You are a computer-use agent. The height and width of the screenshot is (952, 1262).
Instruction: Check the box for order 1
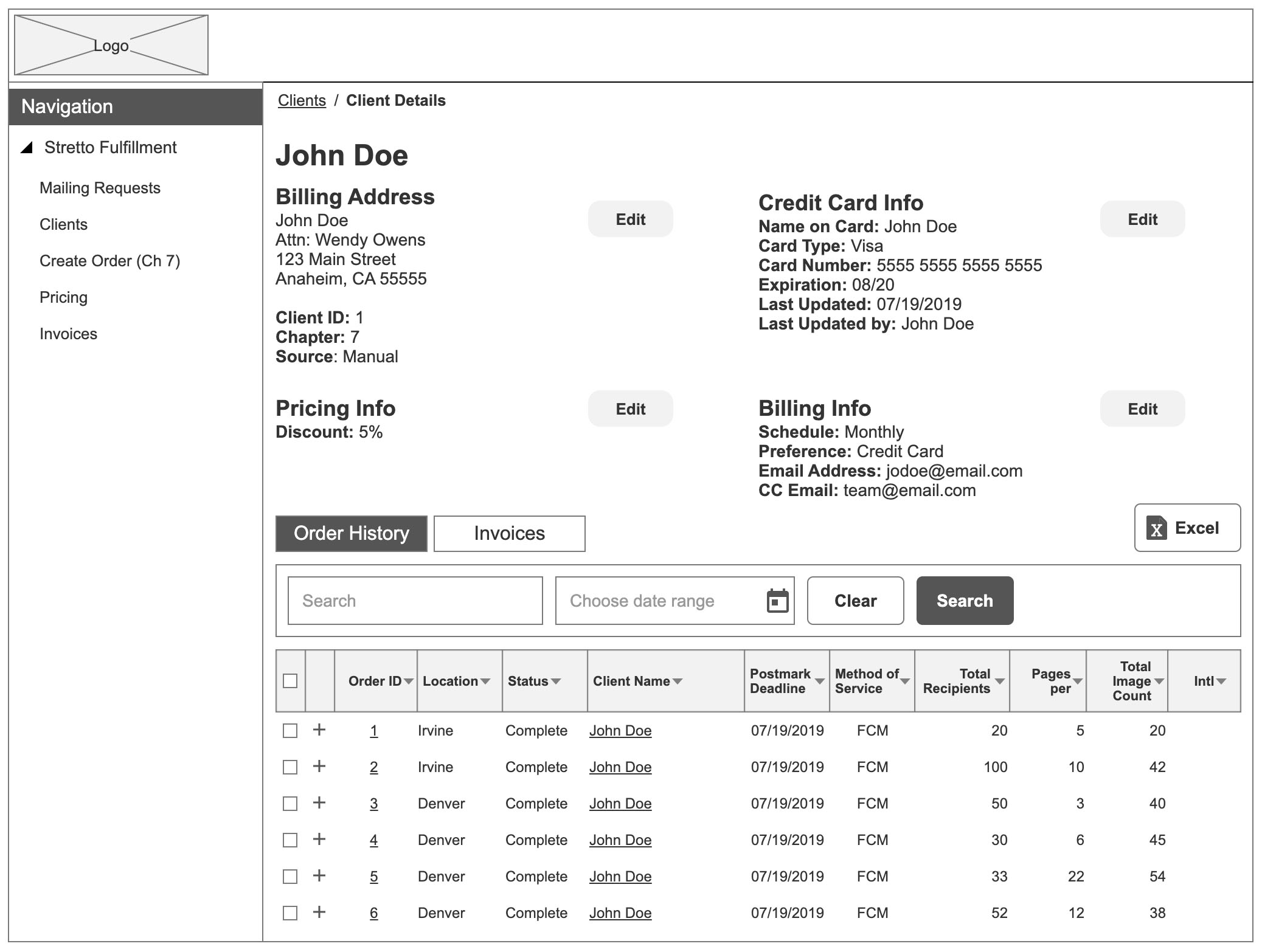click(290, 731)
